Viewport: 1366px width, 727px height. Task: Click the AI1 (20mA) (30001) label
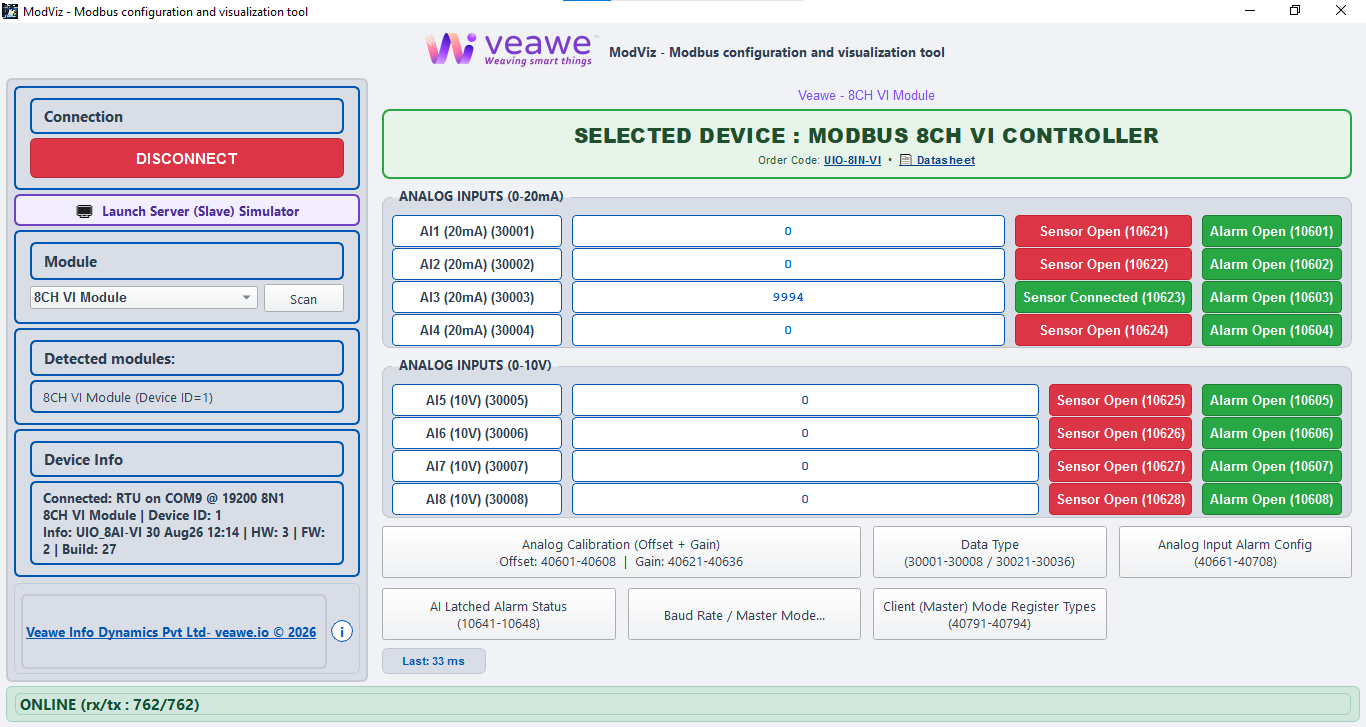click(477, 231)
